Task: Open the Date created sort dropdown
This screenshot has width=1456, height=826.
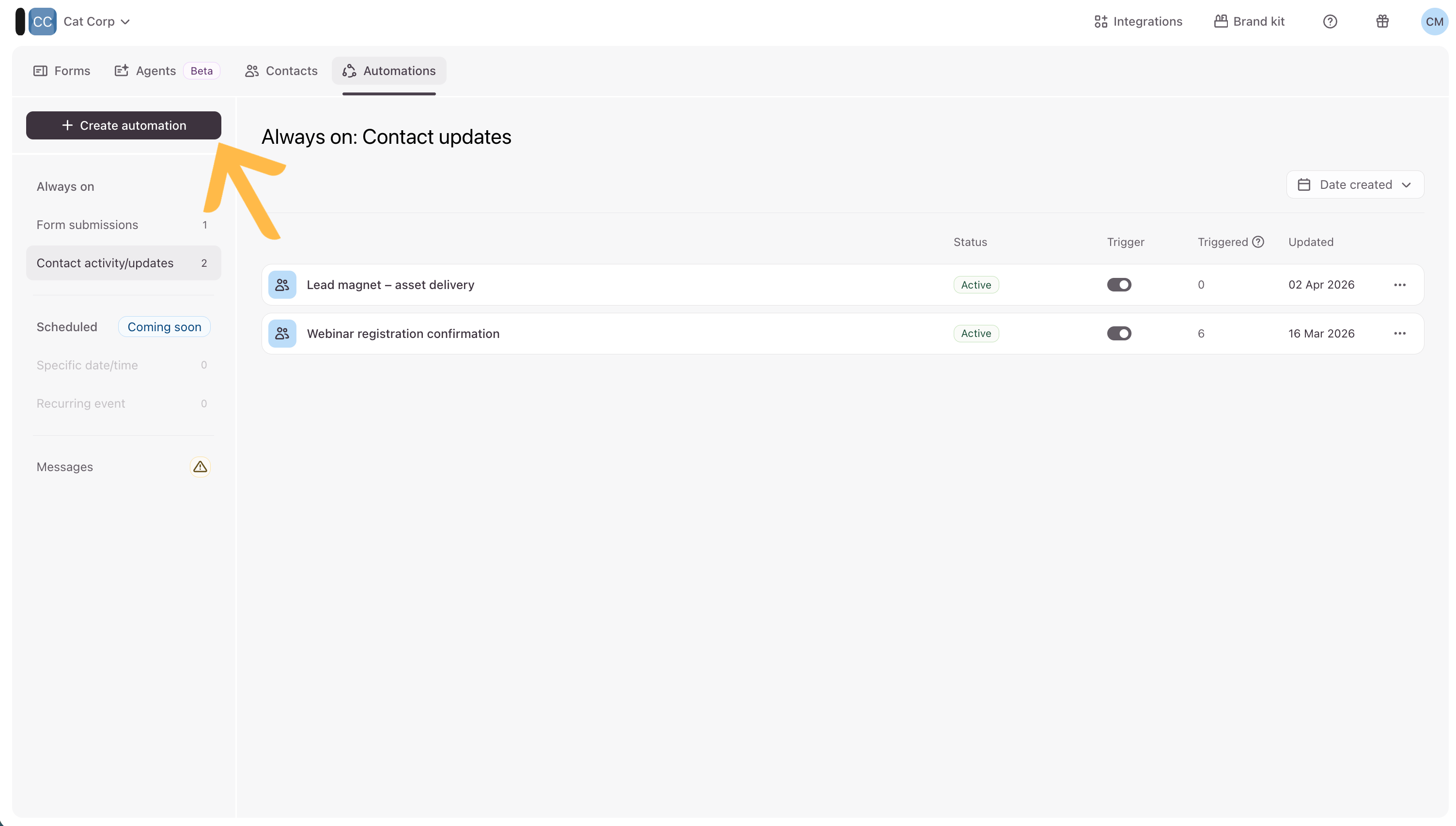Action: click(x=1354, y=185)
